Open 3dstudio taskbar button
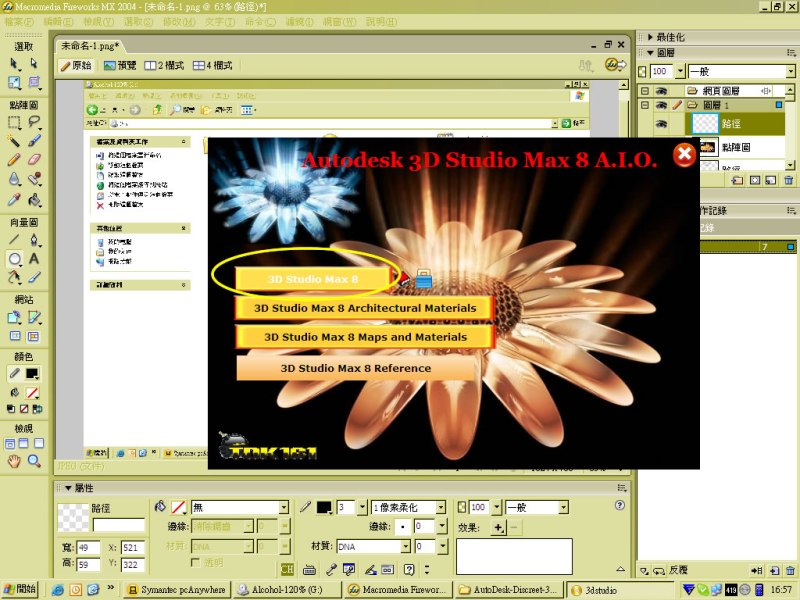 619,590
